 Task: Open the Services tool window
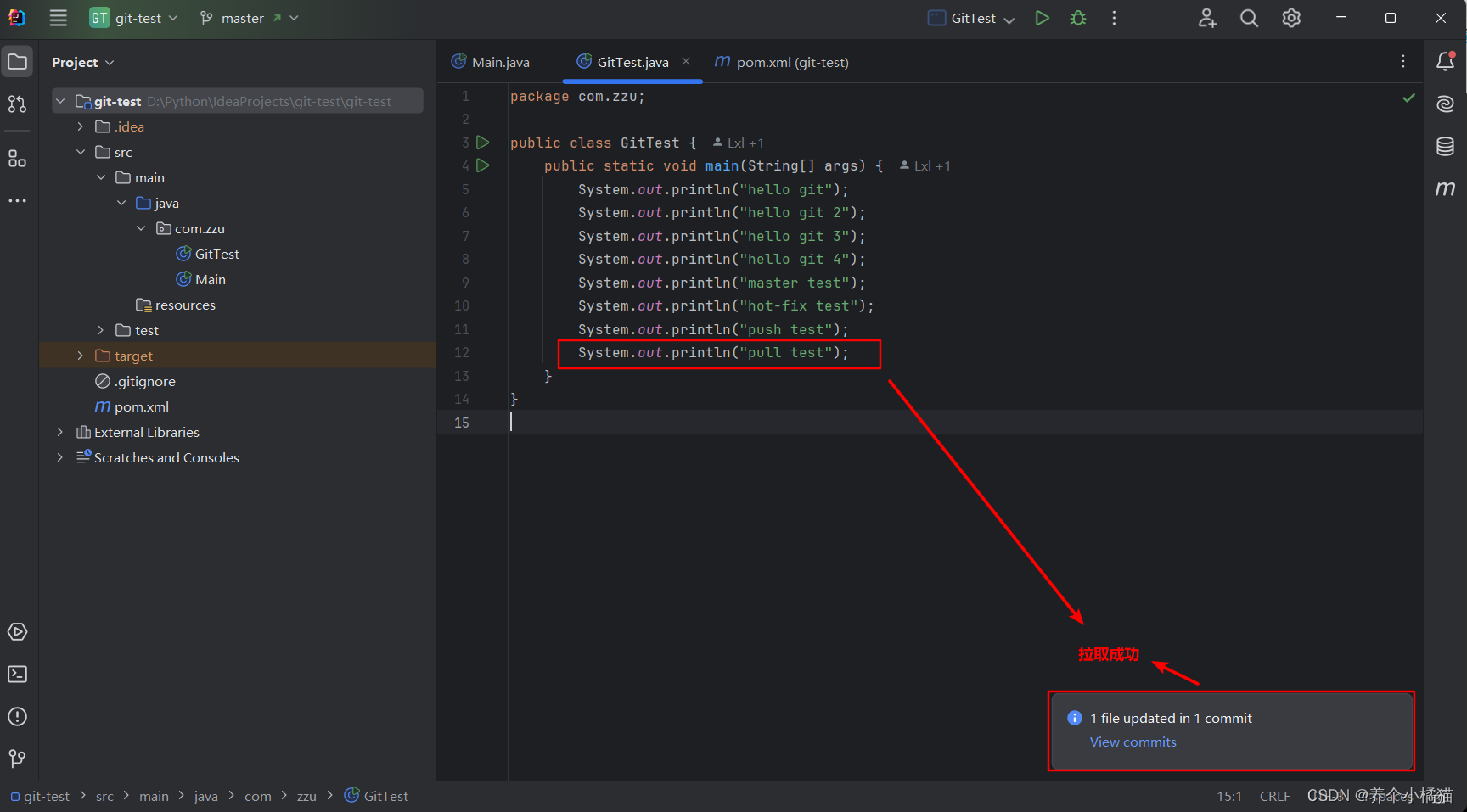[x=17, y=632]
